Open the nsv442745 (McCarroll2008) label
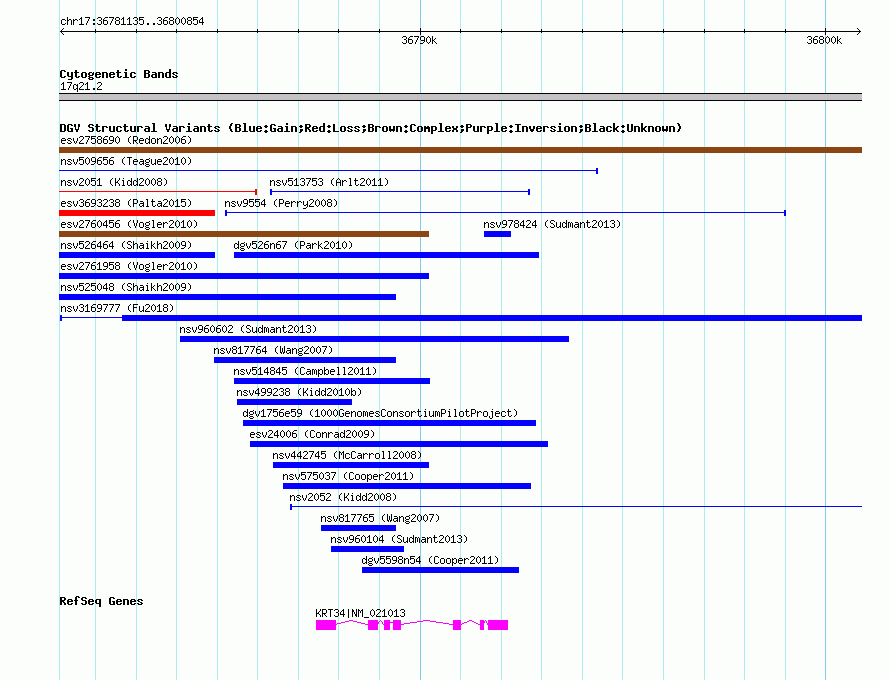 (x=347, y=455)
